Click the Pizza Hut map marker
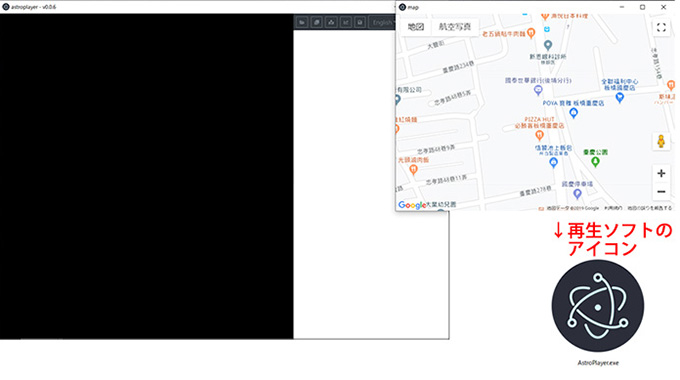This screenshot has width=680, height=380. pos(539,135)
